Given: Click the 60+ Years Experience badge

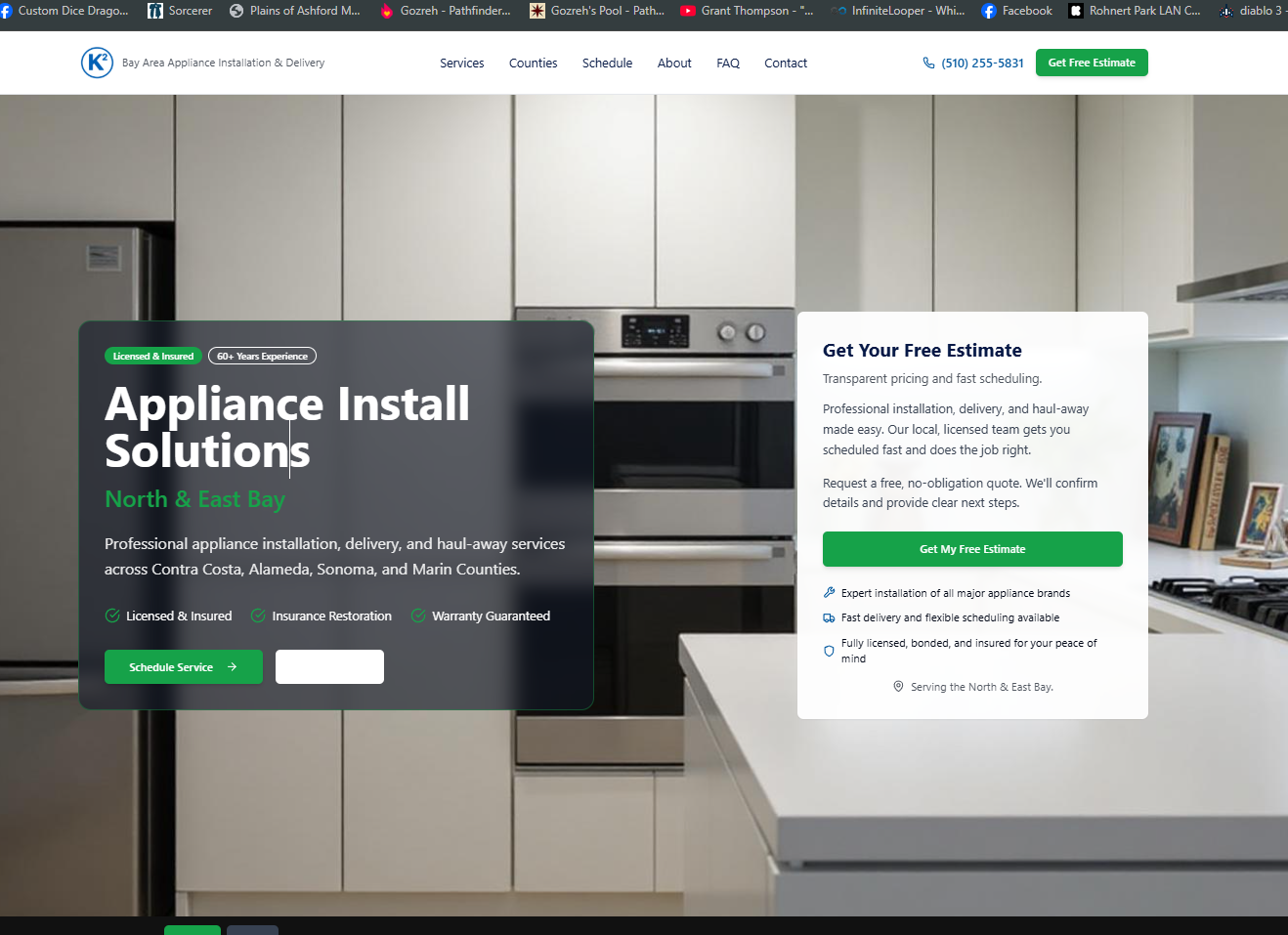Looking at the screenshot, I should (x=262, y=356).
